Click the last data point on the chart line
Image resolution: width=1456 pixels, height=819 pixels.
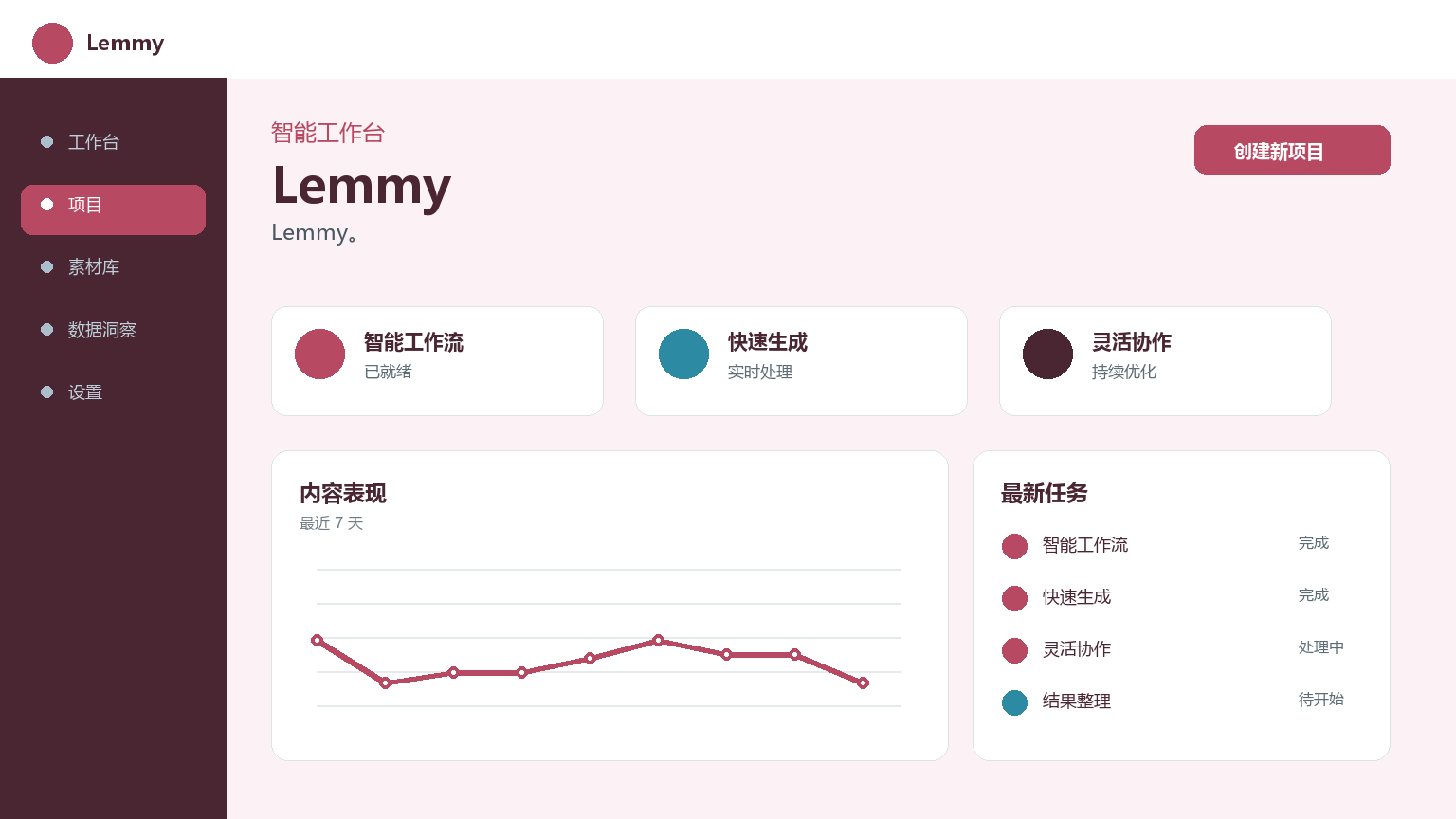click(863, 683)
